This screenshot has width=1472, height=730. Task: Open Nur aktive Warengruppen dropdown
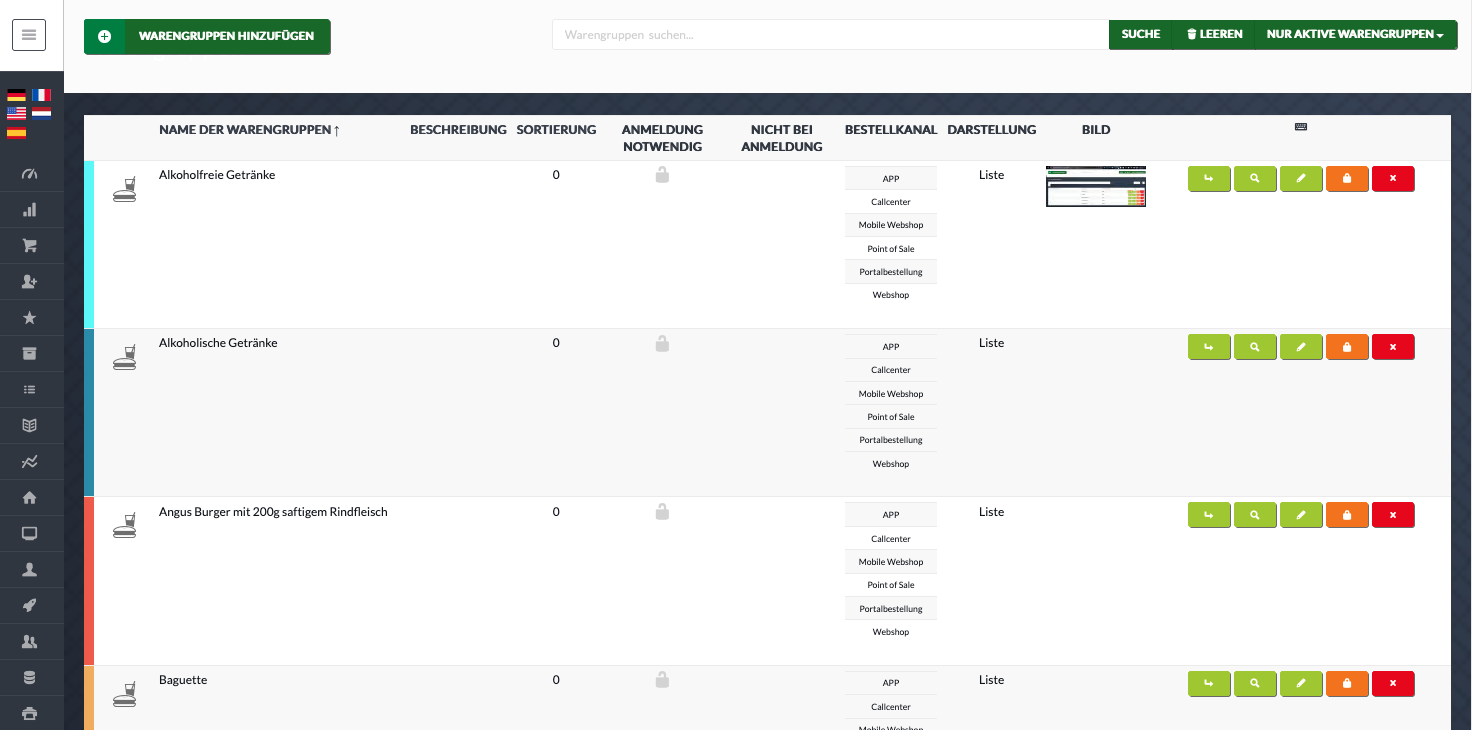[1355, 34]
